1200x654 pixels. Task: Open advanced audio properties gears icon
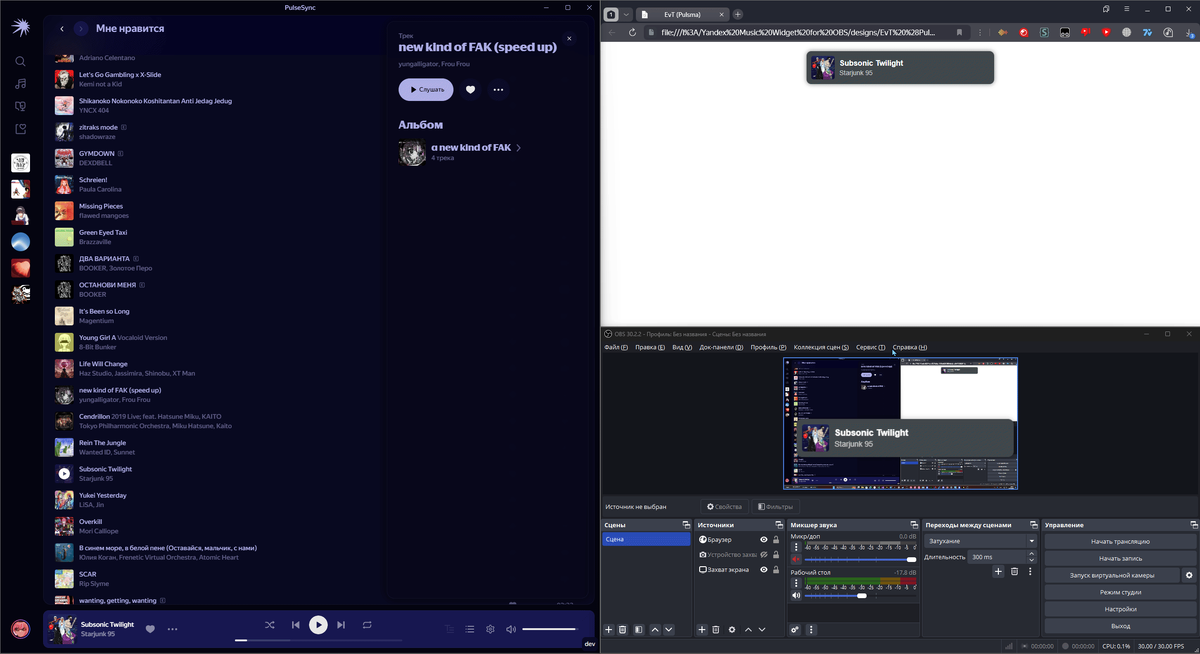[795, 630]
